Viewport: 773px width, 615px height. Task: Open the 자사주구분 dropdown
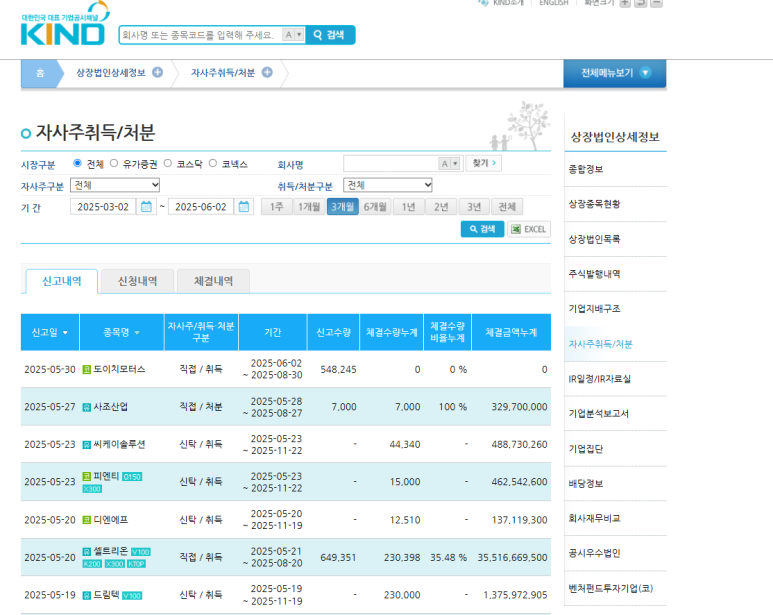coord(115,185)
